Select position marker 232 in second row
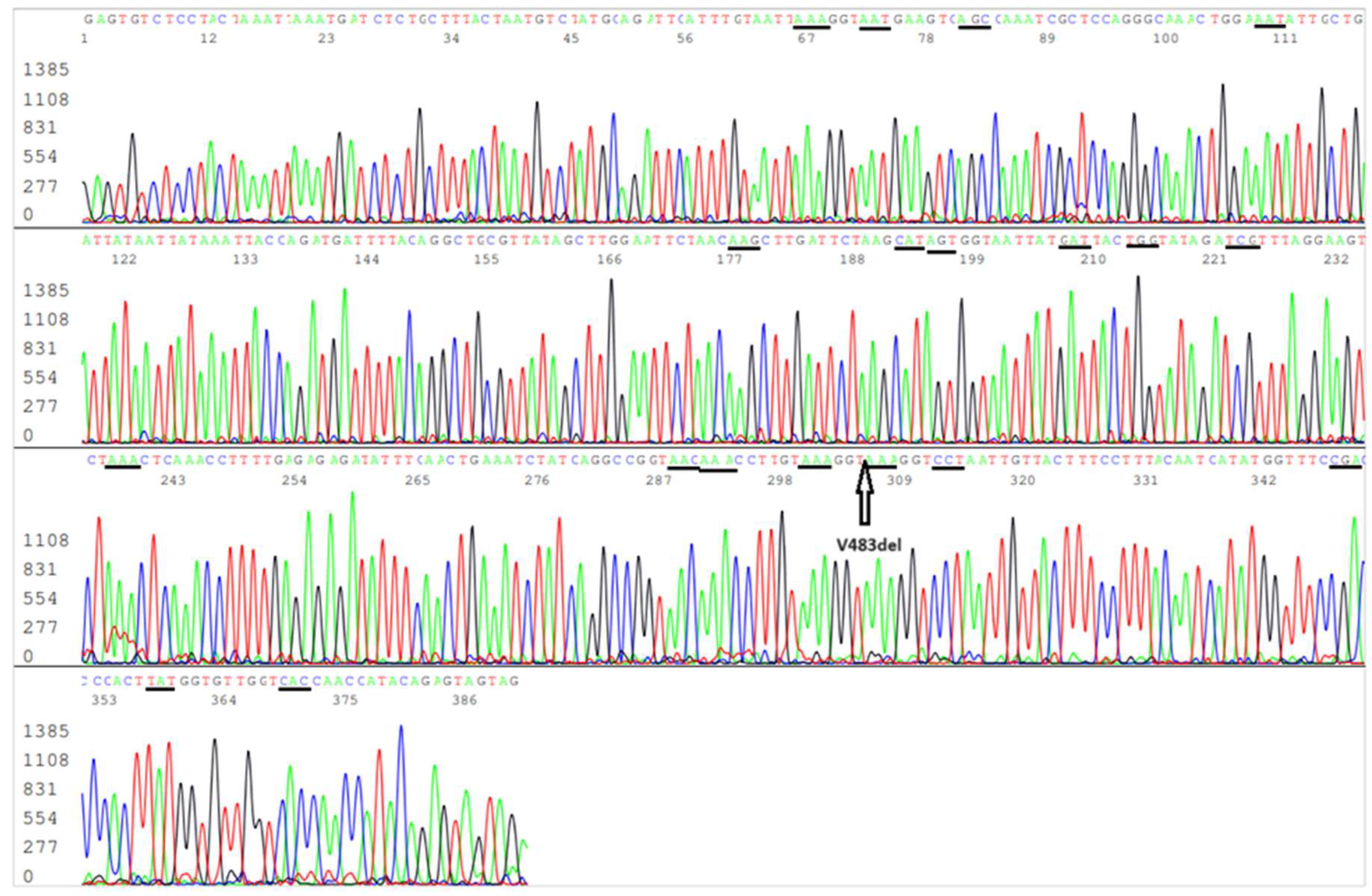The image size is (1372, 896). coord(1336,259)
